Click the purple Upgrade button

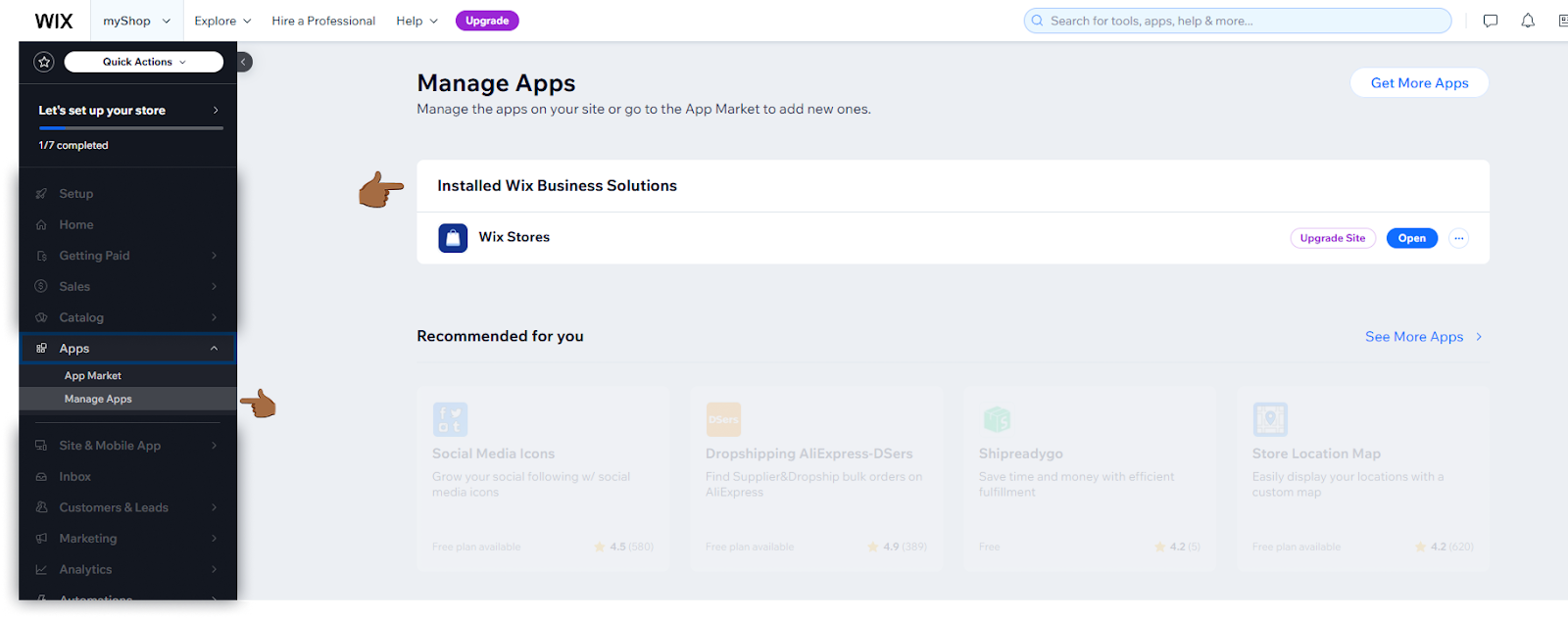tap(487, 21)
